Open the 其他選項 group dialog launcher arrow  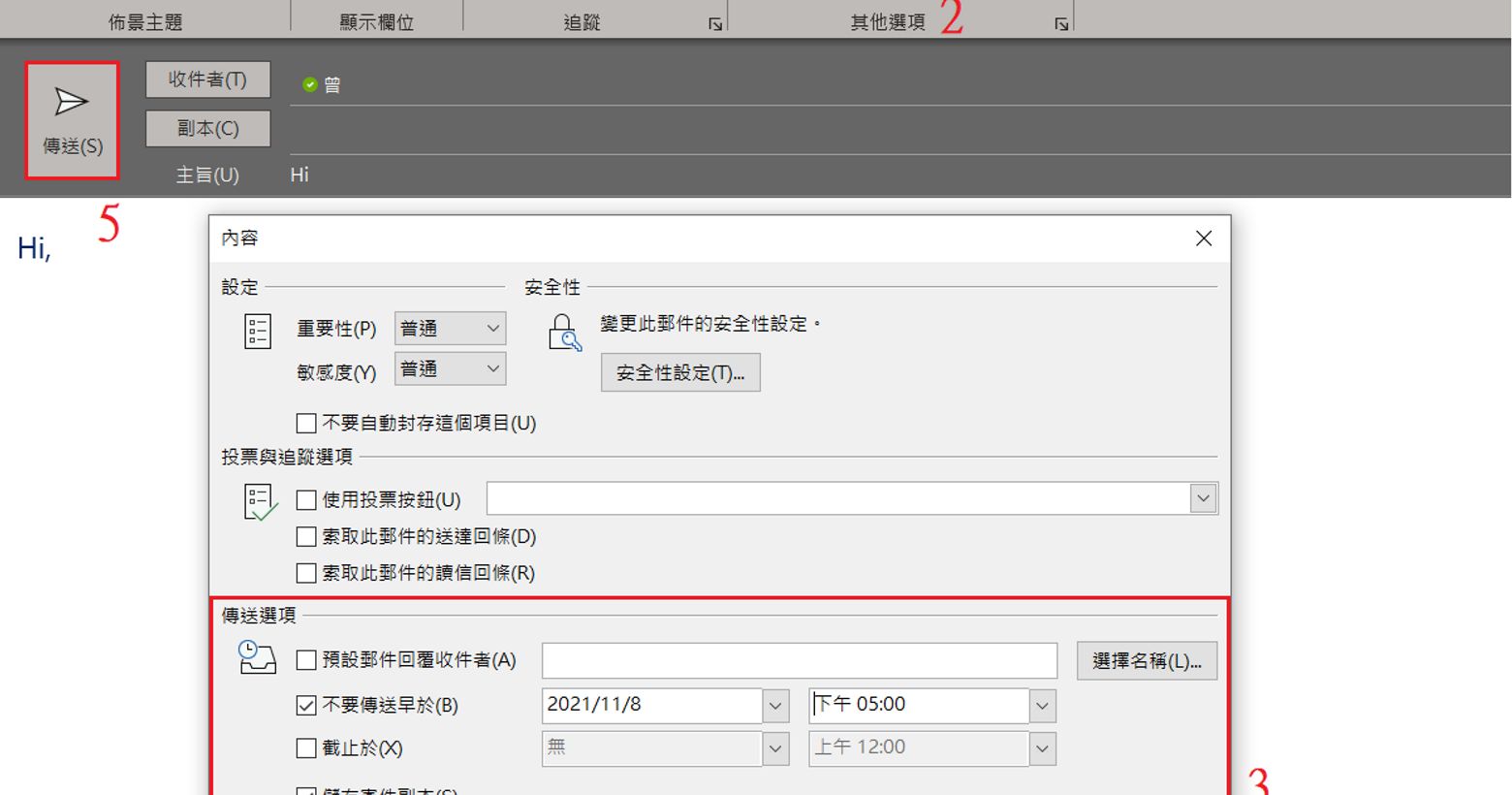click(x=1061, y=24)
